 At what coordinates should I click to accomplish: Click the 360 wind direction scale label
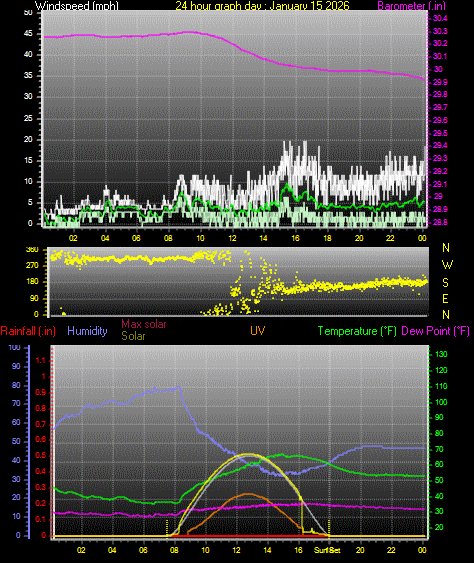pos(32,250)
